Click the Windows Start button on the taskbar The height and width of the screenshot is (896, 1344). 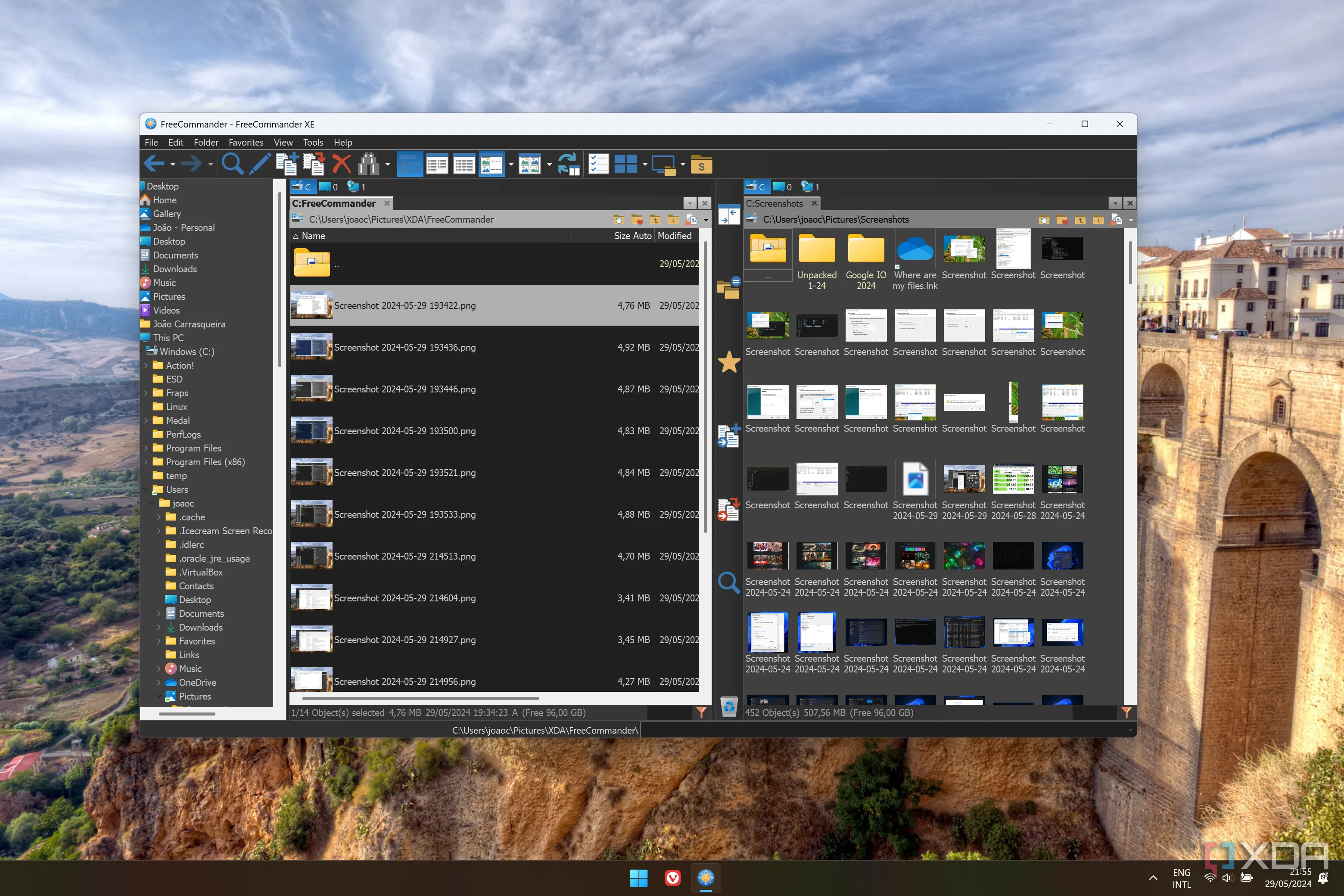pos(638,878)
